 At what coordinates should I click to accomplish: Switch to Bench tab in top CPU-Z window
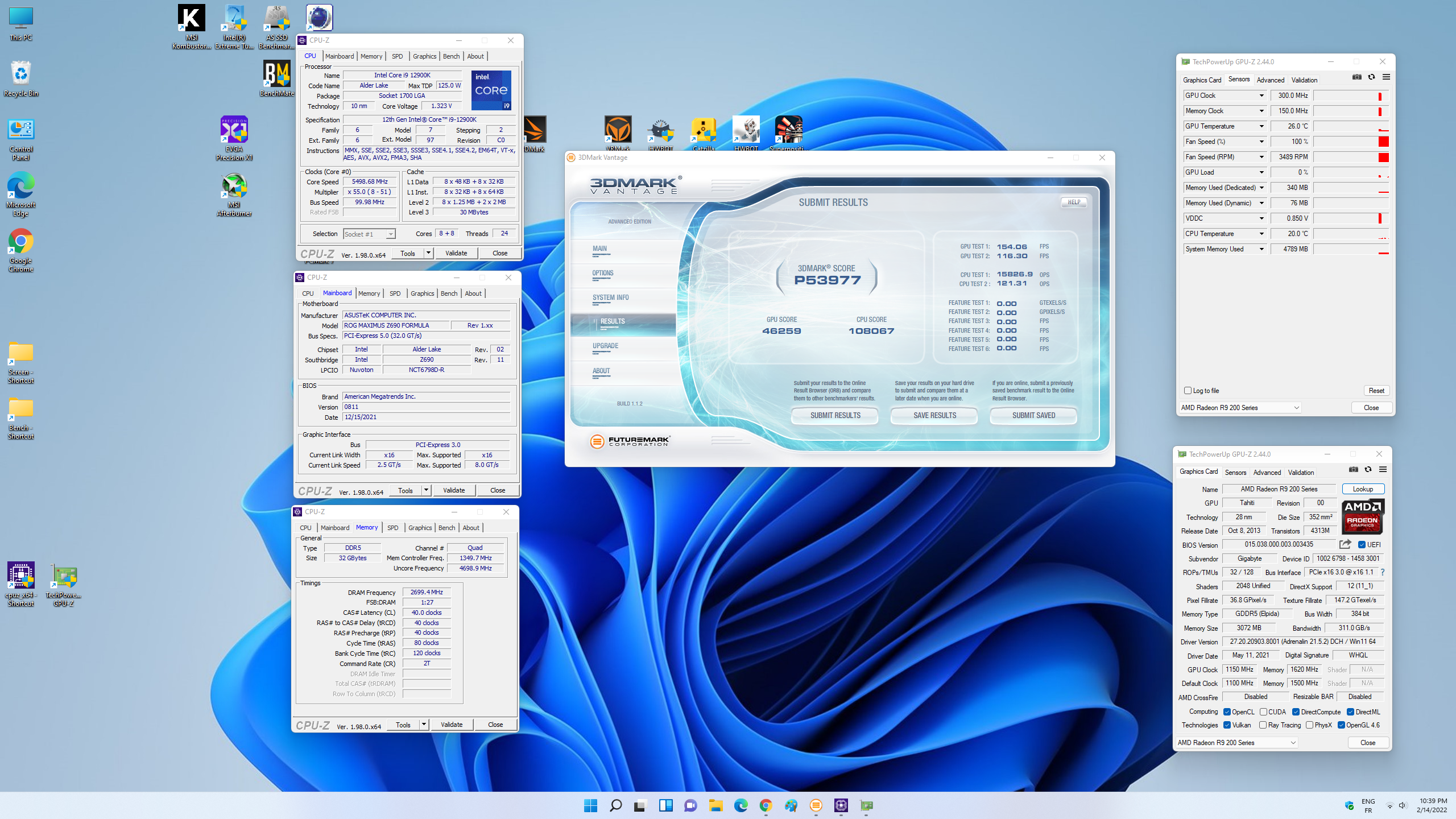tap(451, 56)
